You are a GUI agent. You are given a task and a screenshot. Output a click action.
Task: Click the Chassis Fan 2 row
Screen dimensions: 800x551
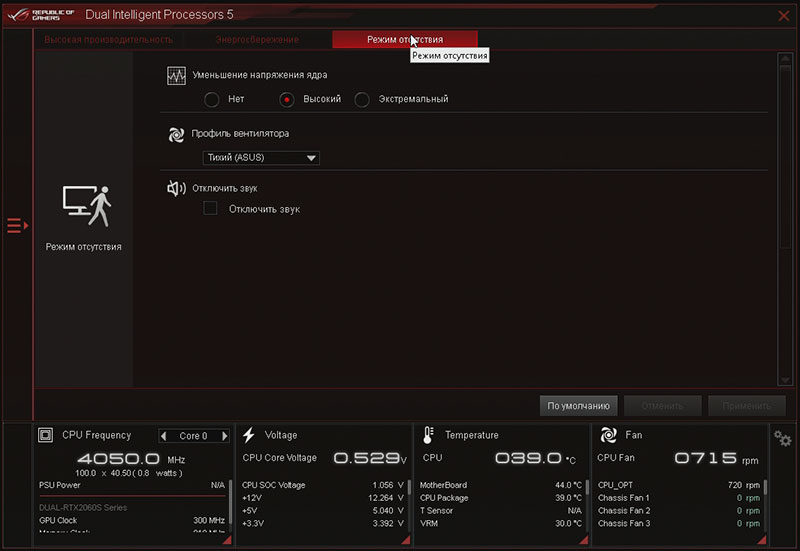coord(679,511)
